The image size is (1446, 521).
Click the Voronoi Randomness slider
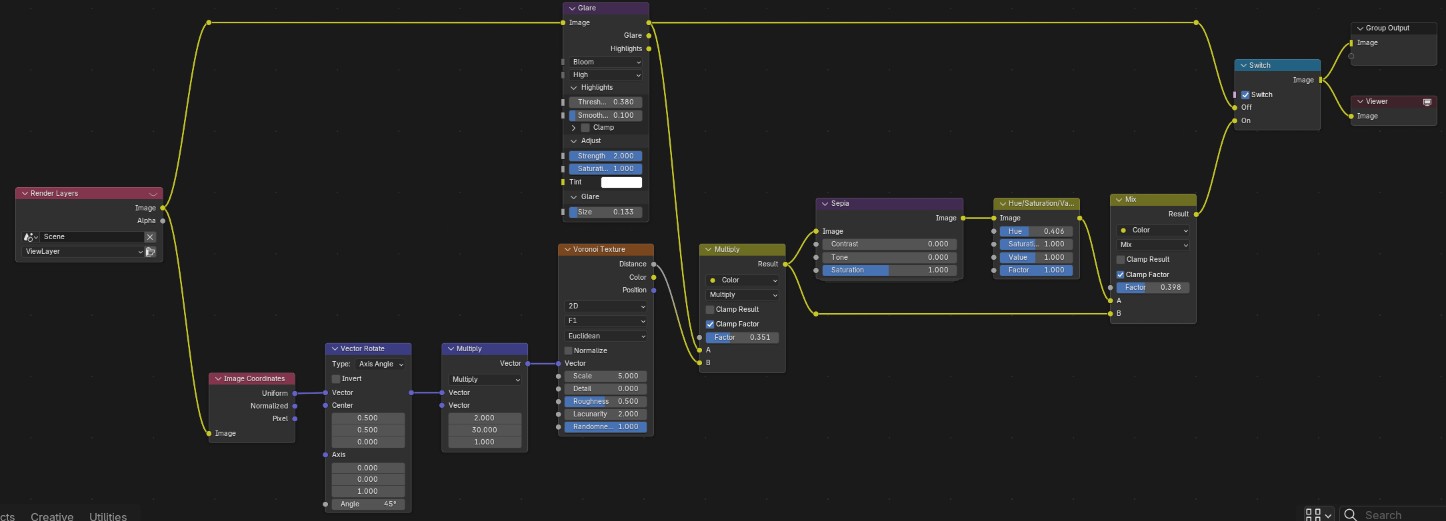coord(606,427)
